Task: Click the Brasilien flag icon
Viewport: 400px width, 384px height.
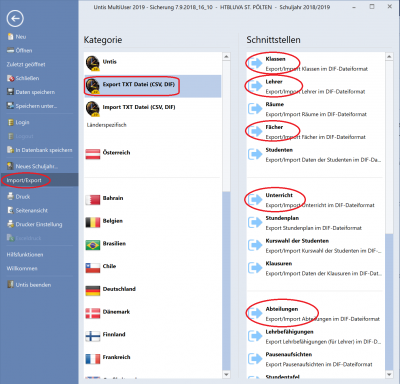Action: [x=93, y=245]
